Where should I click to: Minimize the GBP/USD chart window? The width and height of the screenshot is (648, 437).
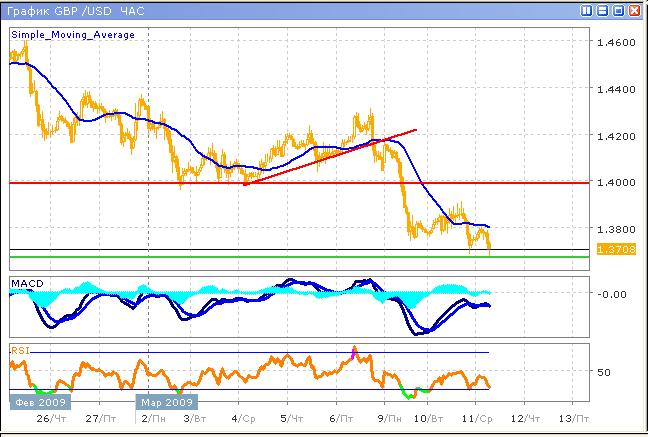pyautogui.click(x=602, y=10)
